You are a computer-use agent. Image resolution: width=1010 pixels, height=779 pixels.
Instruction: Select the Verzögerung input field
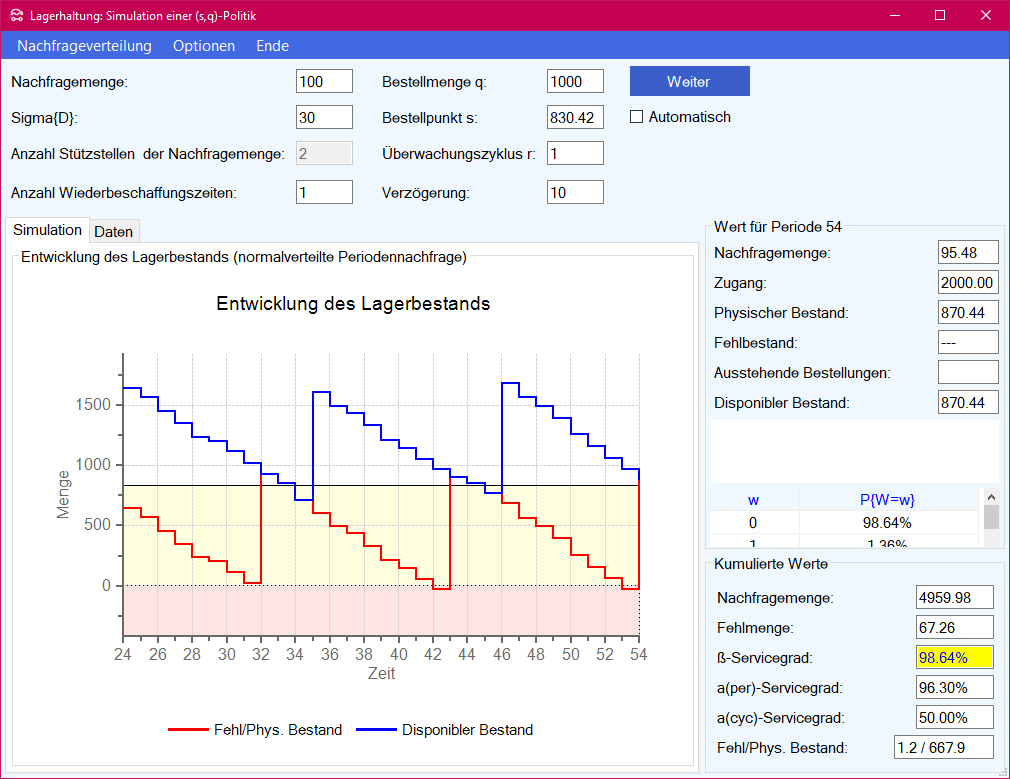pos(575,192)
